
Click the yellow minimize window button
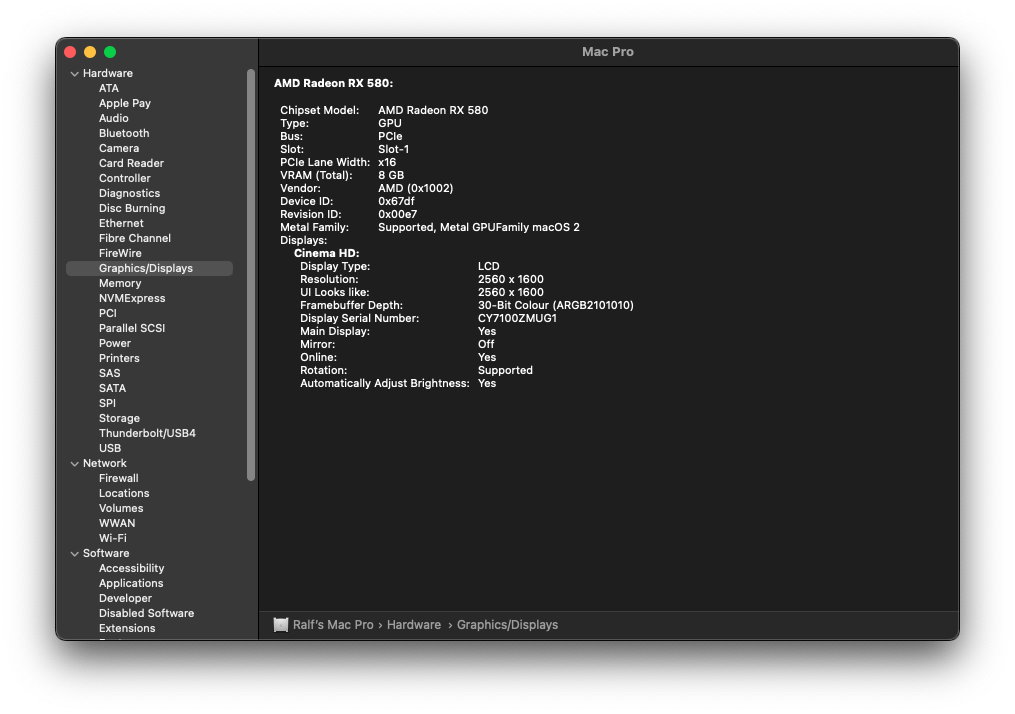point(90,52)
